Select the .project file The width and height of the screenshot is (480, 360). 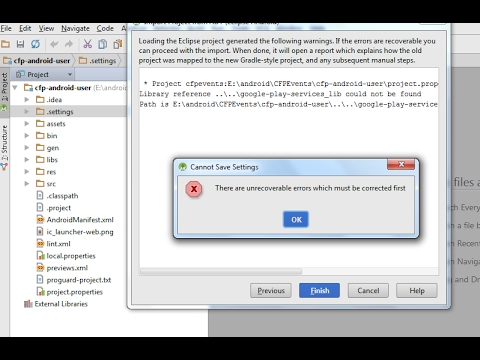click(x=59, y=208)
